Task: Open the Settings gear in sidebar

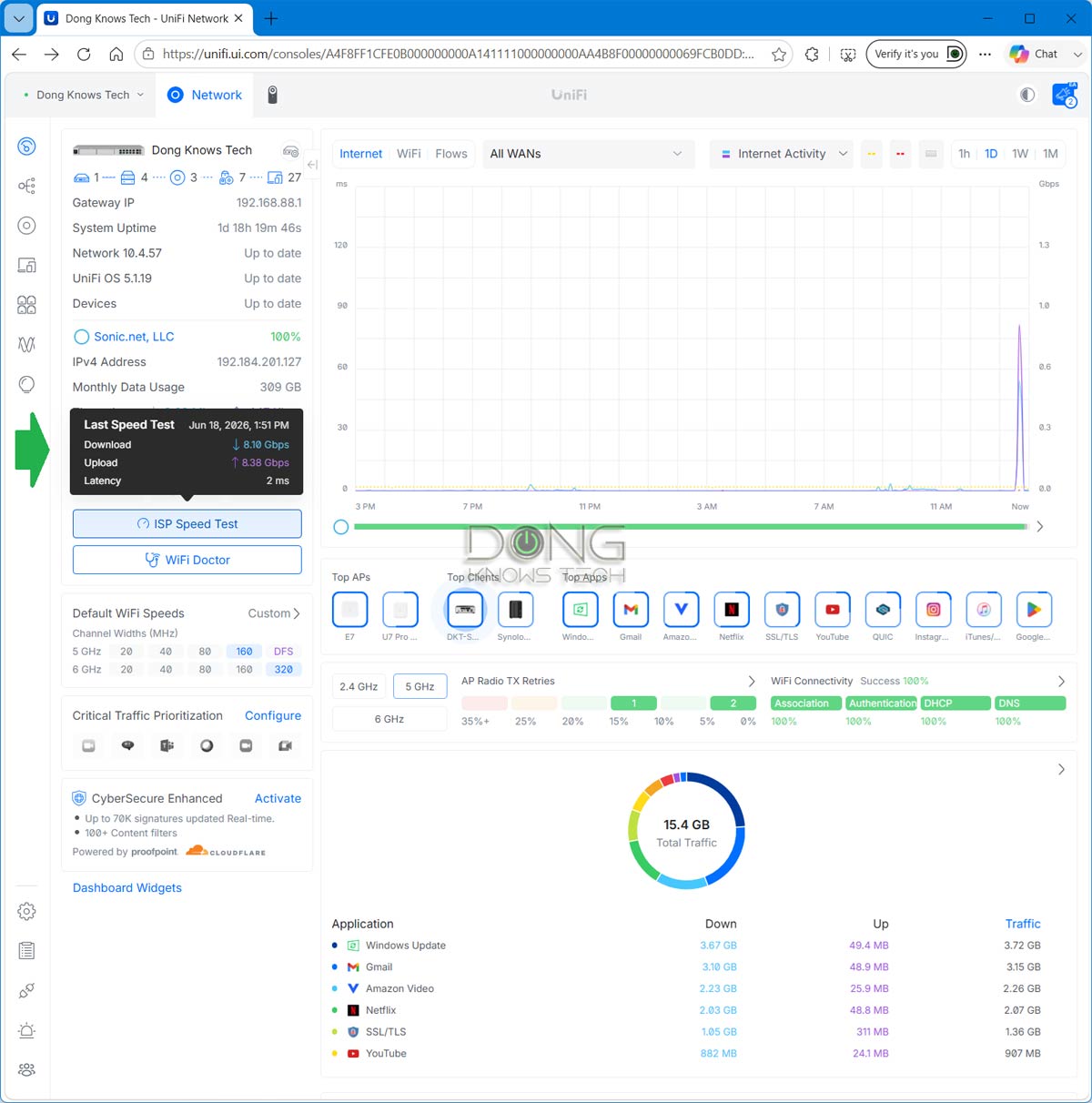Action: click(27, 911)
